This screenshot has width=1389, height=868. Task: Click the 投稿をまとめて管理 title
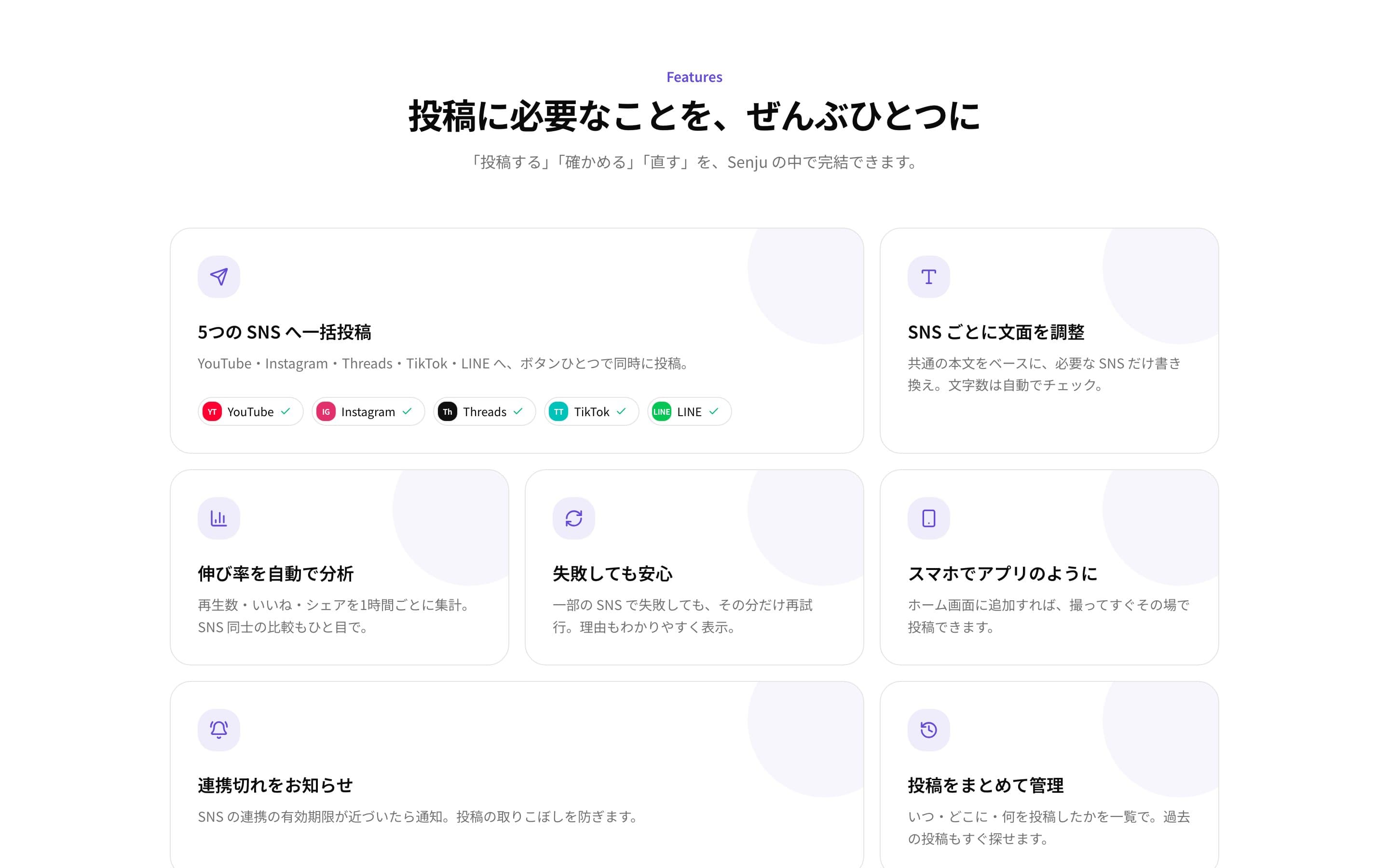(985, 786)
